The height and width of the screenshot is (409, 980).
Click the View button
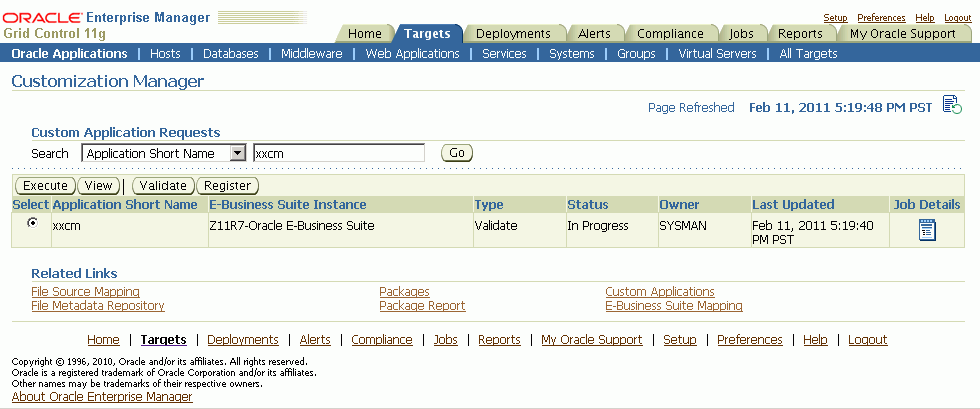tap(98, 186)
